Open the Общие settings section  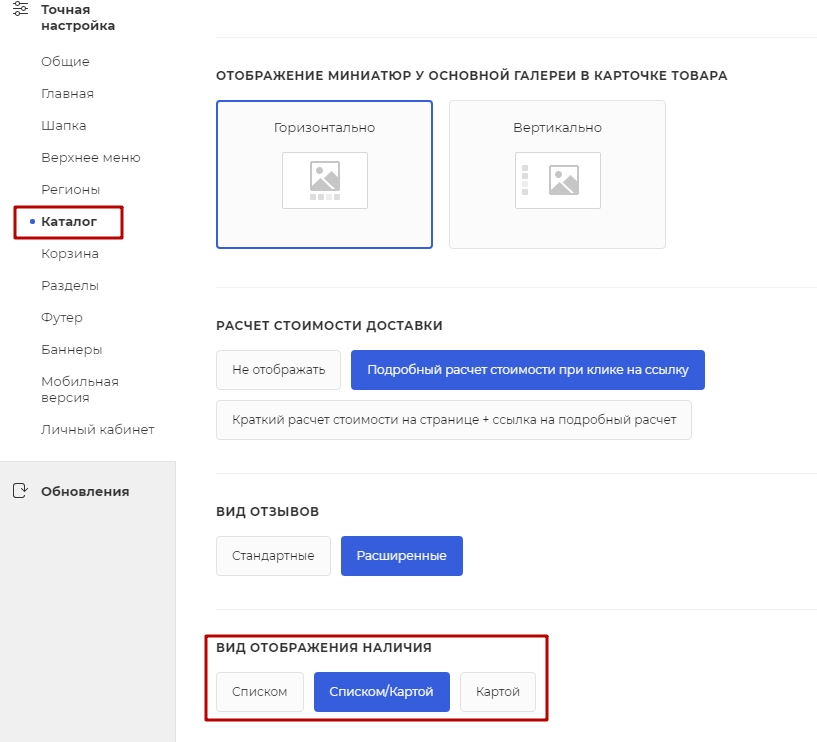(65, 61)
